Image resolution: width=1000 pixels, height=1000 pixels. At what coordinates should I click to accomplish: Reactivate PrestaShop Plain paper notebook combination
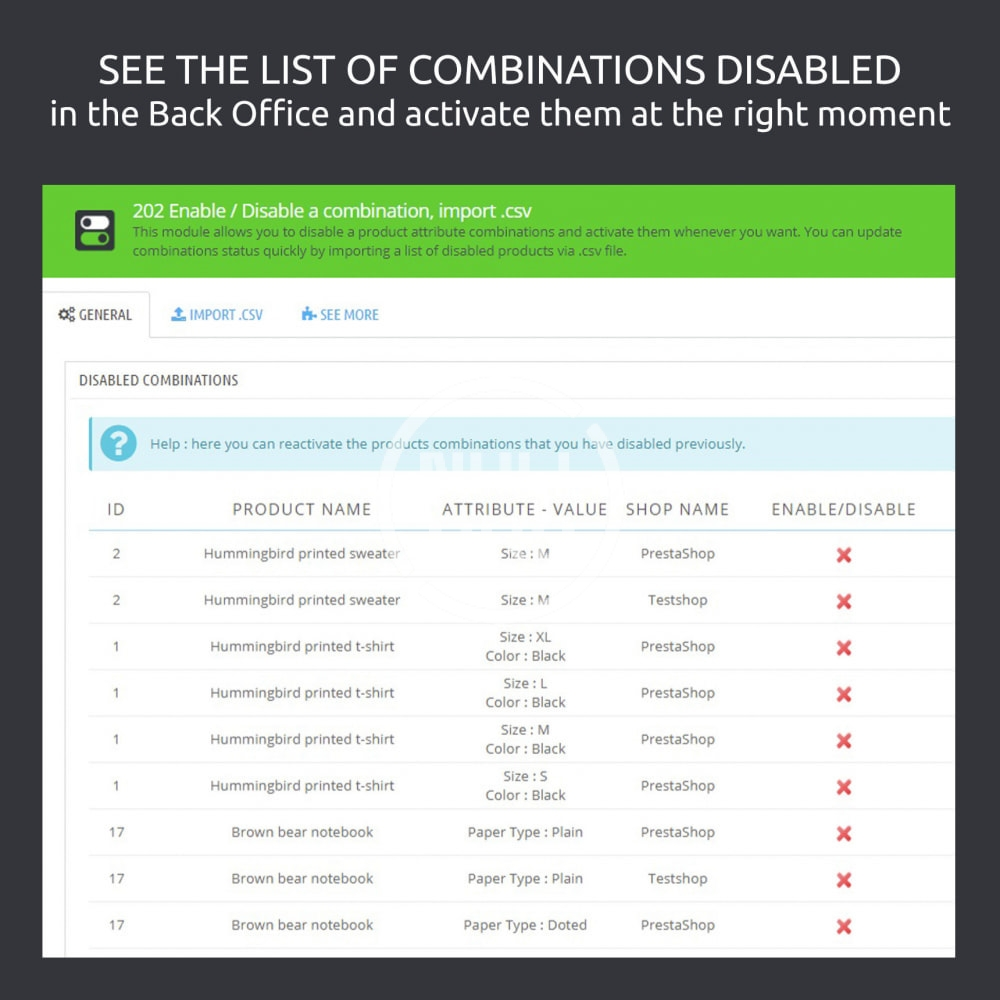[844, 834]
